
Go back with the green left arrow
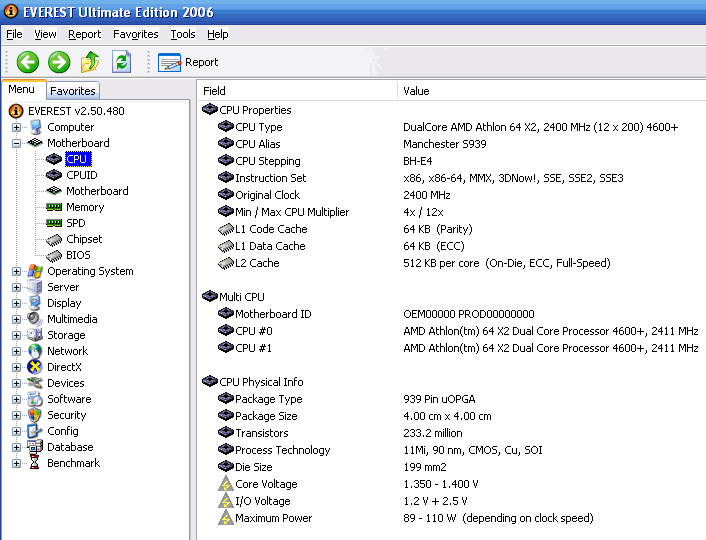click(x=27, y=62)
